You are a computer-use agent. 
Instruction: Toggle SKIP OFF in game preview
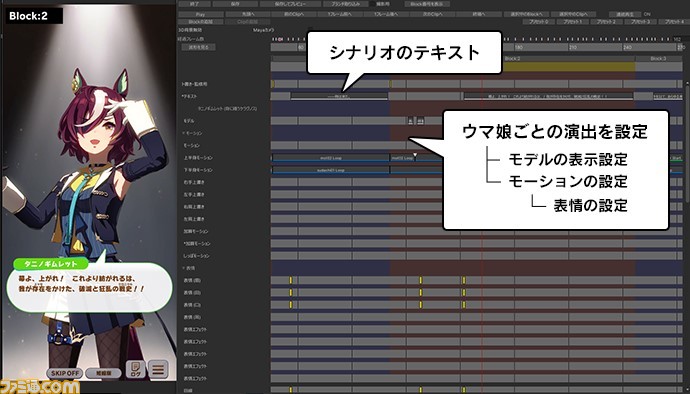point(65,373)
